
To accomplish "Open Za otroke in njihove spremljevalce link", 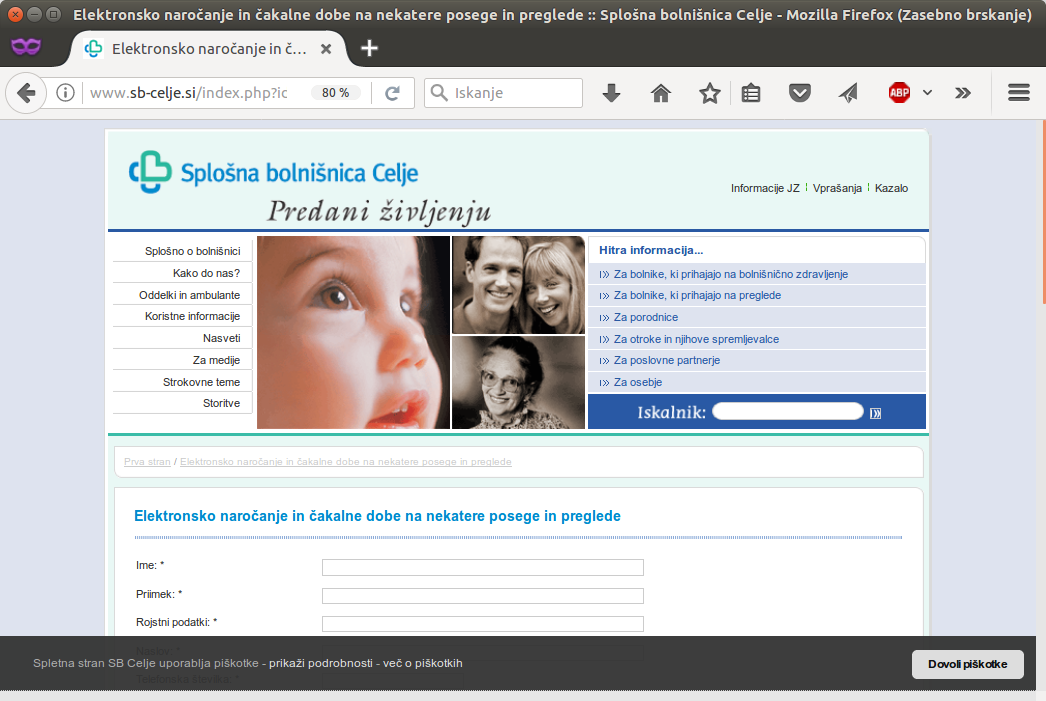I will (x=696, y=339).
